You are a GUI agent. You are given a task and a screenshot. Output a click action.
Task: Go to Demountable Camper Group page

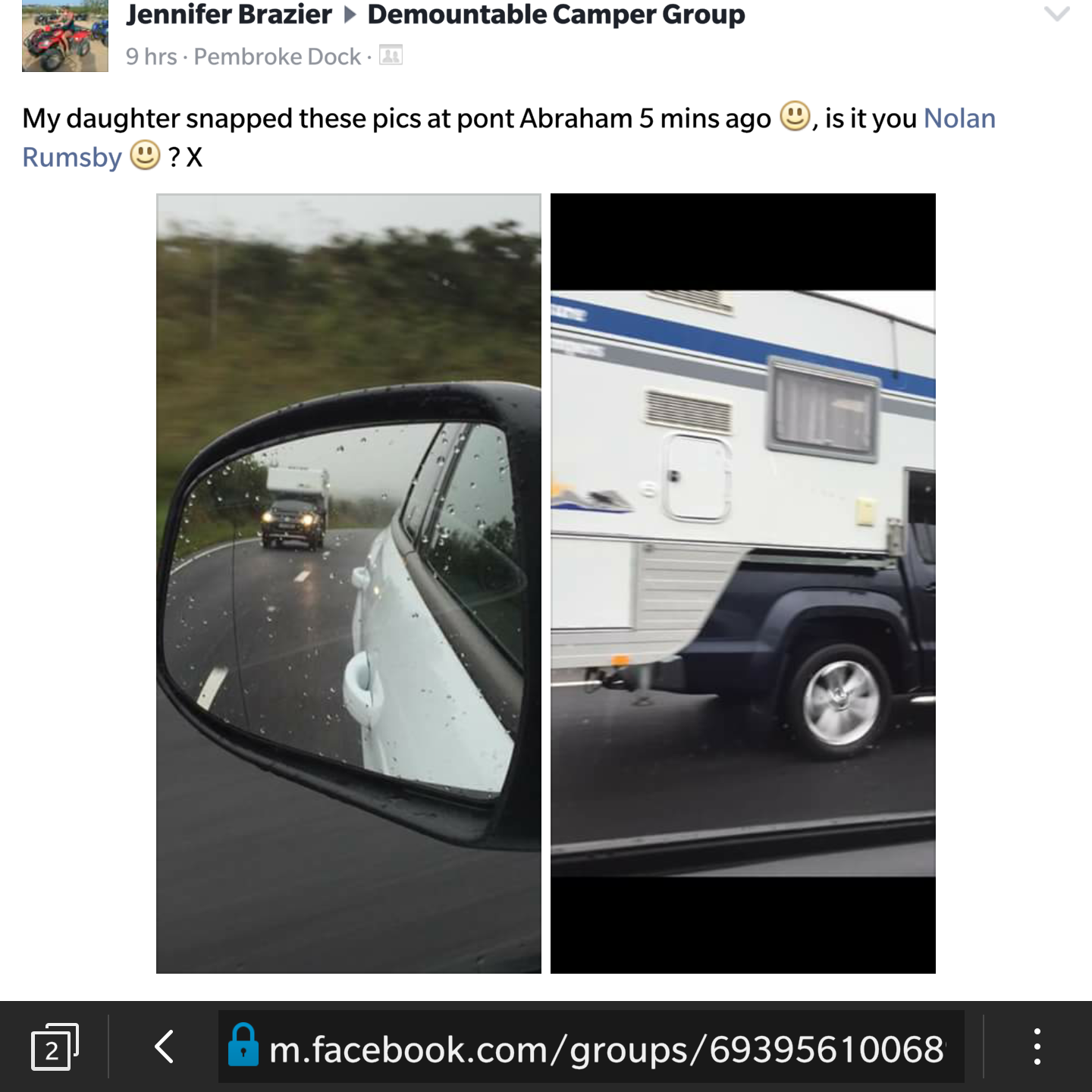(557, 14)
